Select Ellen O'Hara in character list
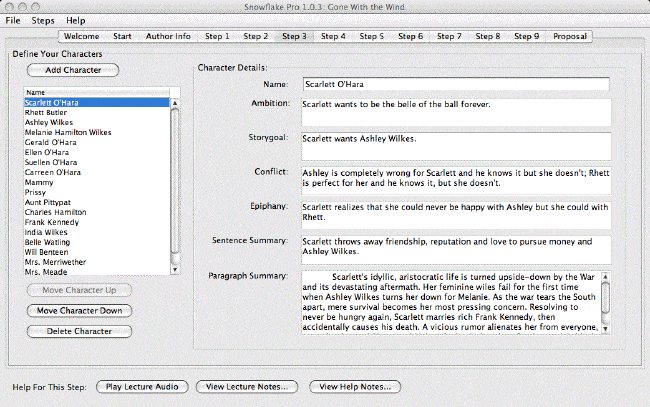The width and height of the screenshot is (650, 407). click(97, 152)
